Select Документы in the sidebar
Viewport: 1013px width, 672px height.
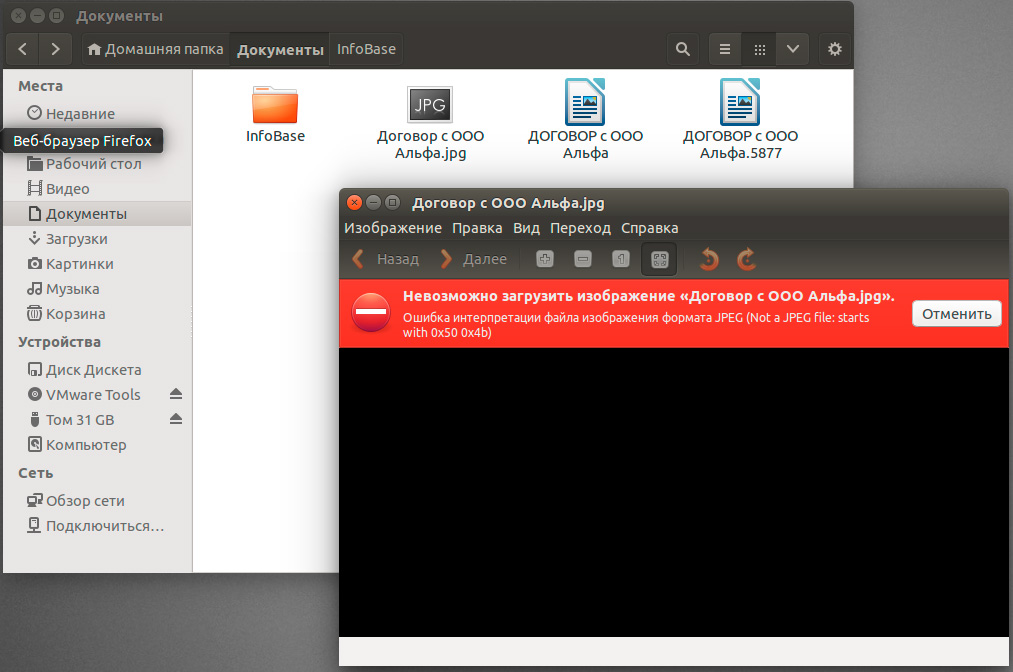pos(97,214)
